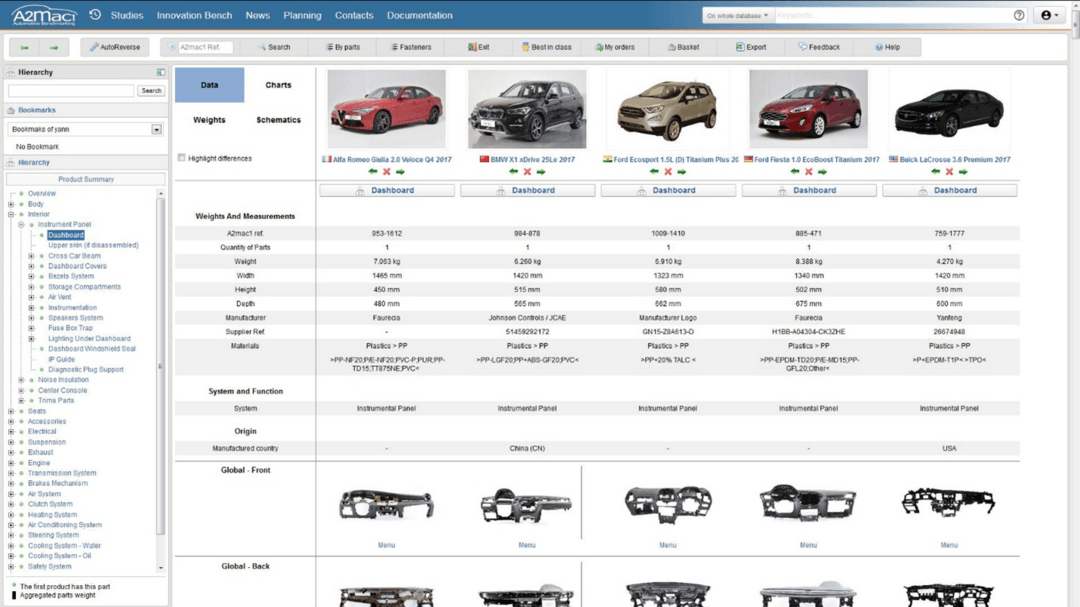Screen dimensions: 1080x607
Task: Enable Highlight differences checkbox
Action: click(182, 158)
